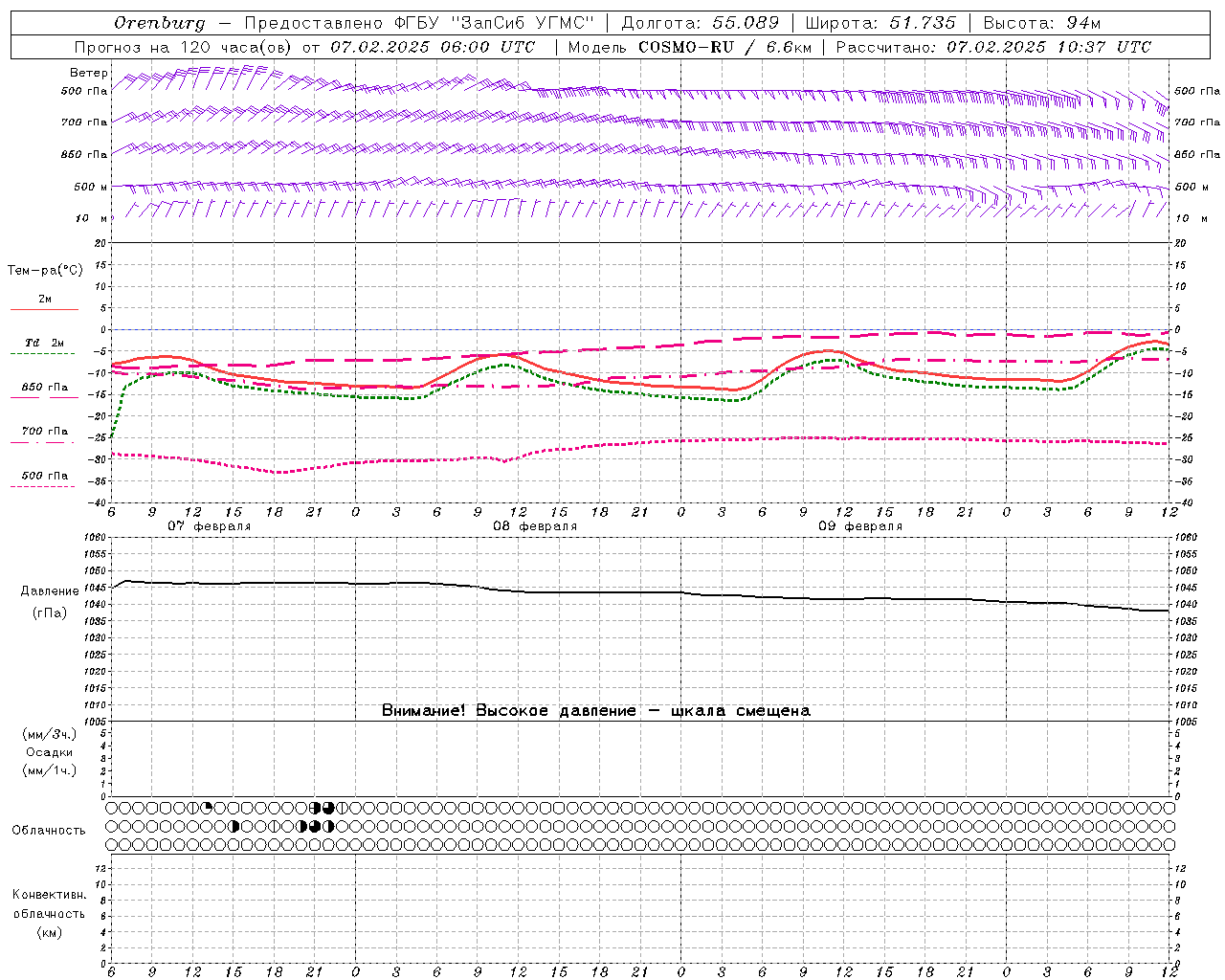This screenshot has width=1225, height=980.
Task: Click the 07 февраля date label
Action: (210, 526)
